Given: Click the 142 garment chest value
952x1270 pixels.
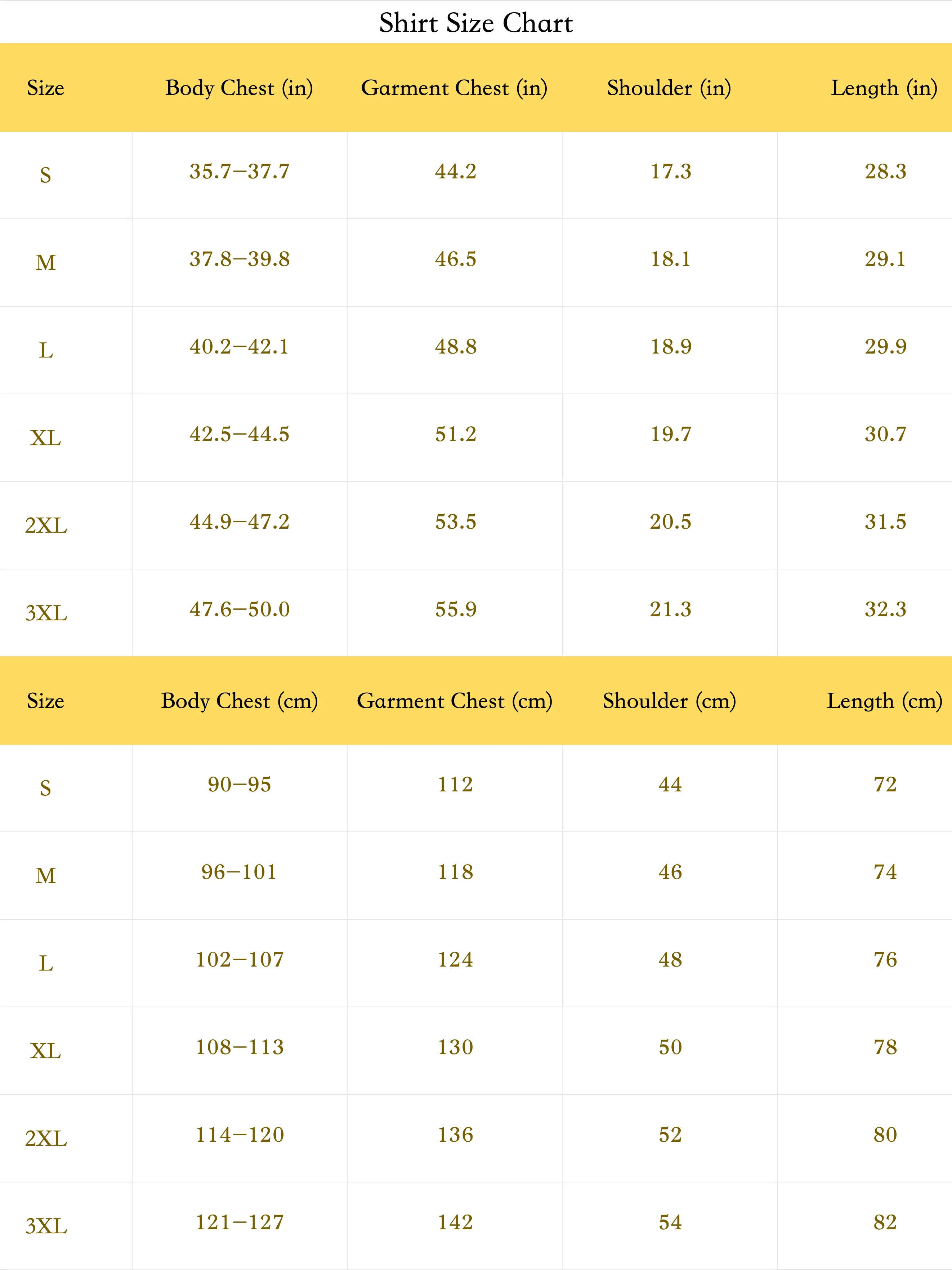Looking at the screenshot, I should (x=455, y=1222).
